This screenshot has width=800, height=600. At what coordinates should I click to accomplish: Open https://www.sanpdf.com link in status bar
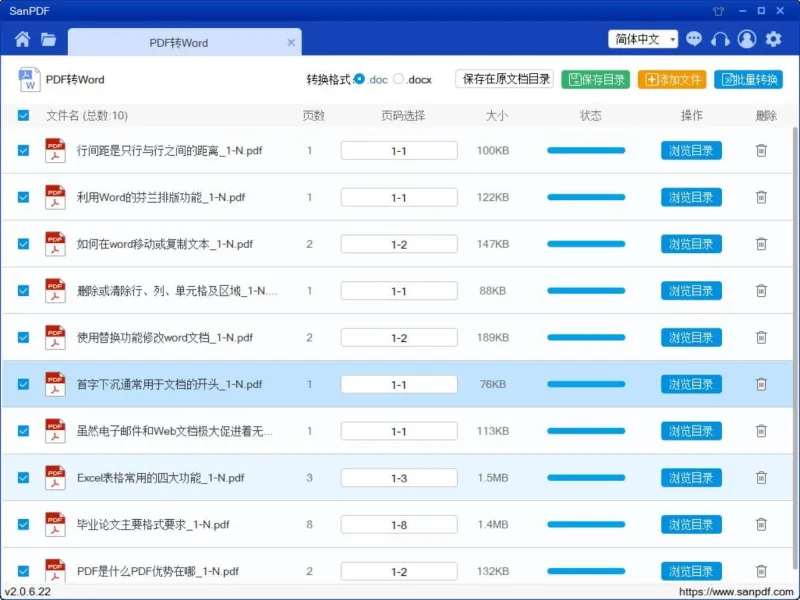tap(738, 592)
